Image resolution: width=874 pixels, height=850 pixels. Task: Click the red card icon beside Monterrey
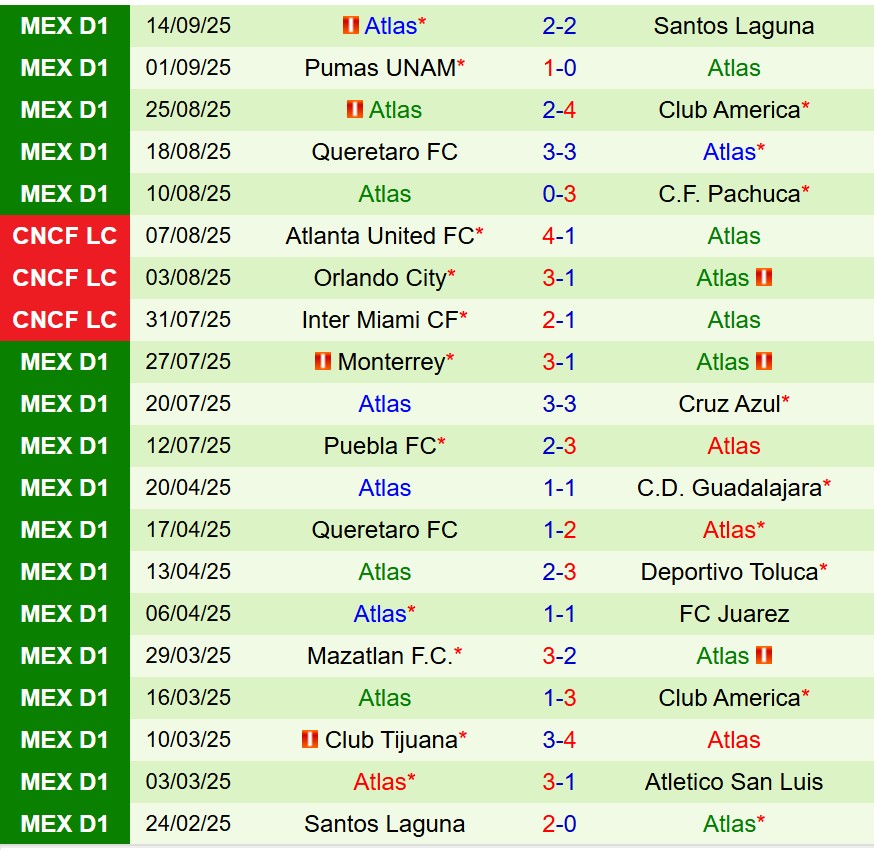click(323, 362)
